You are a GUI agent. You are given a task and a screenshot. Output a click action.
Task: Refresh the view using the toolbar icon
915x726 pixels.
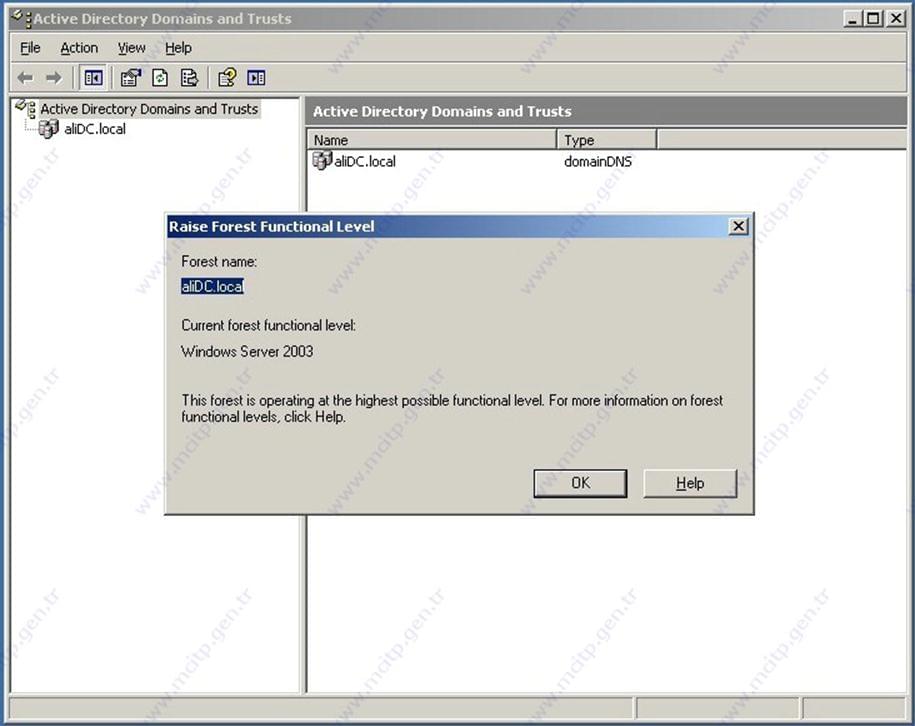tap(160, 78)
